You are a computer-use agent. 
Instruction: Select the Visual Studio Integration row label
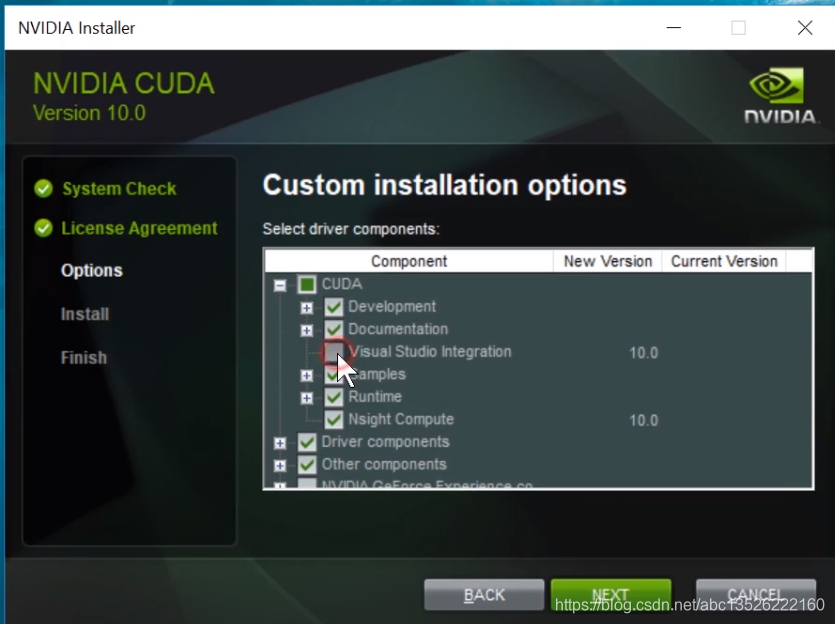point(430,352)
